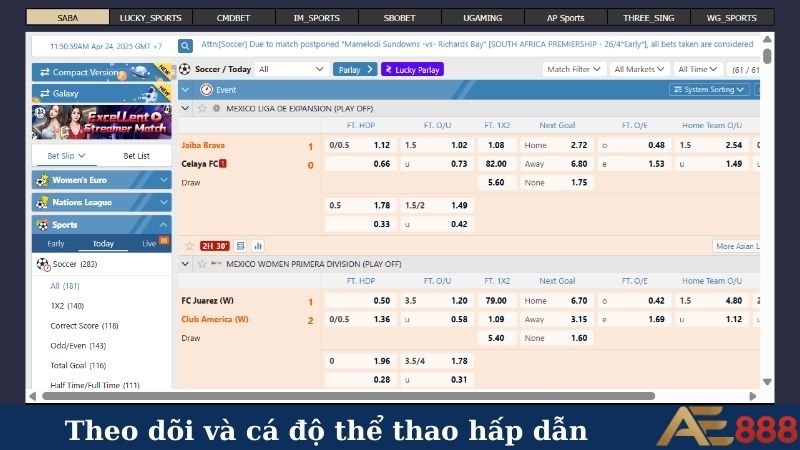Open the All Time dropdown
Image resolution: width=800 pixels, height=450 pixels.
697,69
